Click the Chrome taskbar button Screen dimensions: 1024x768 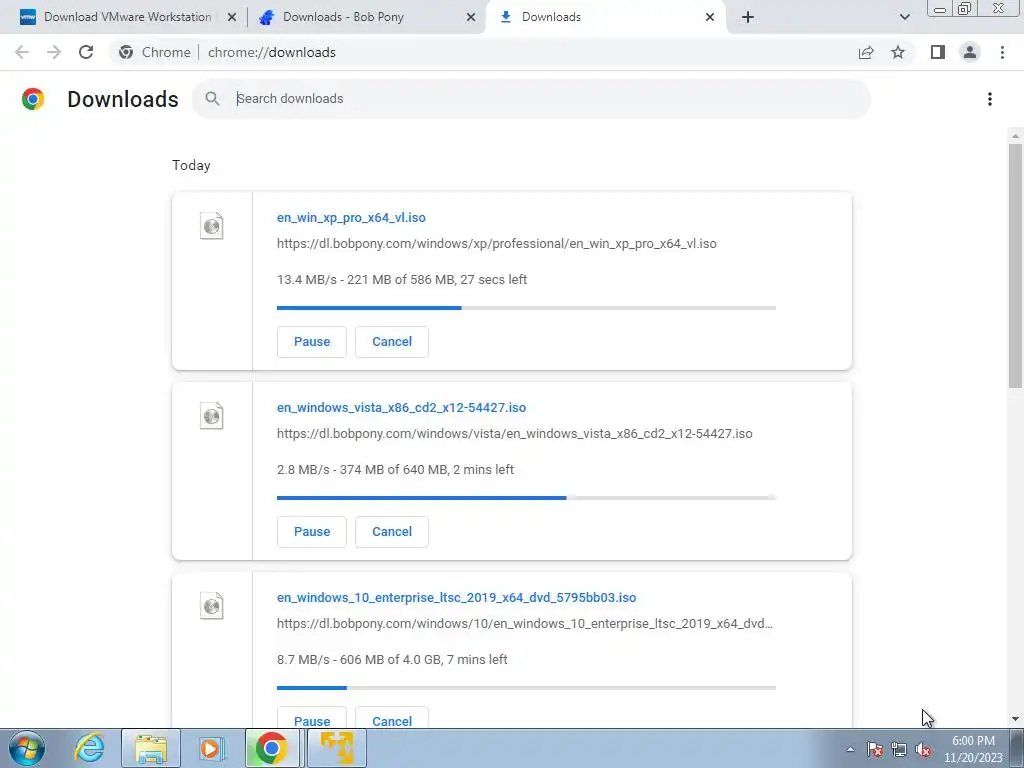click(272, 748)
